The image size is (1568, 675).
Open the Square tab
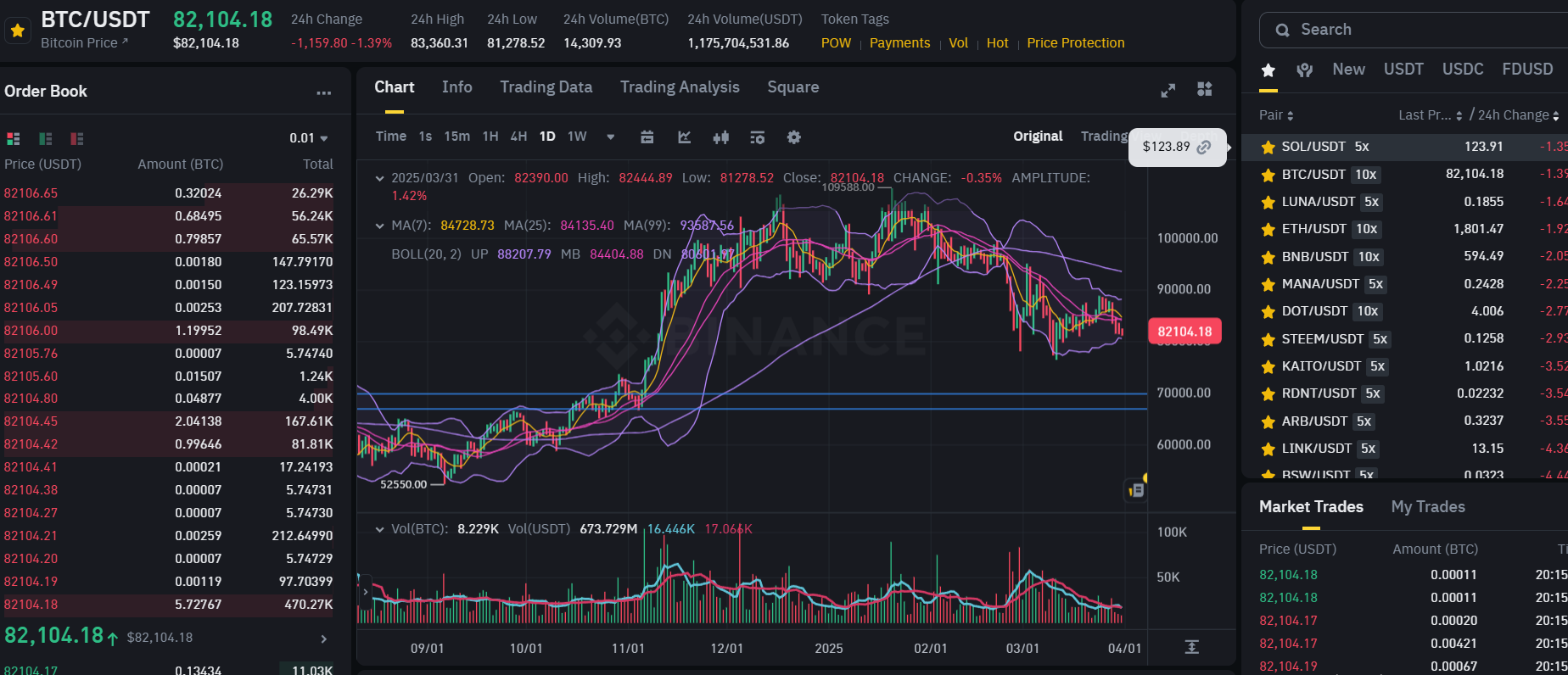793,87
